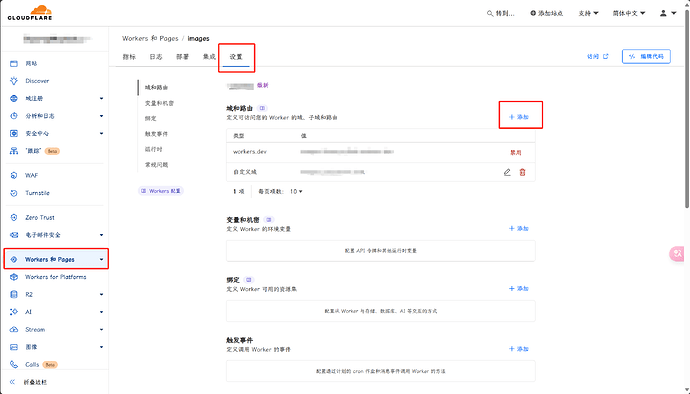Expand the R2 sidebar section
This screenshot has width=690, height=394.
tap(101, 295)
